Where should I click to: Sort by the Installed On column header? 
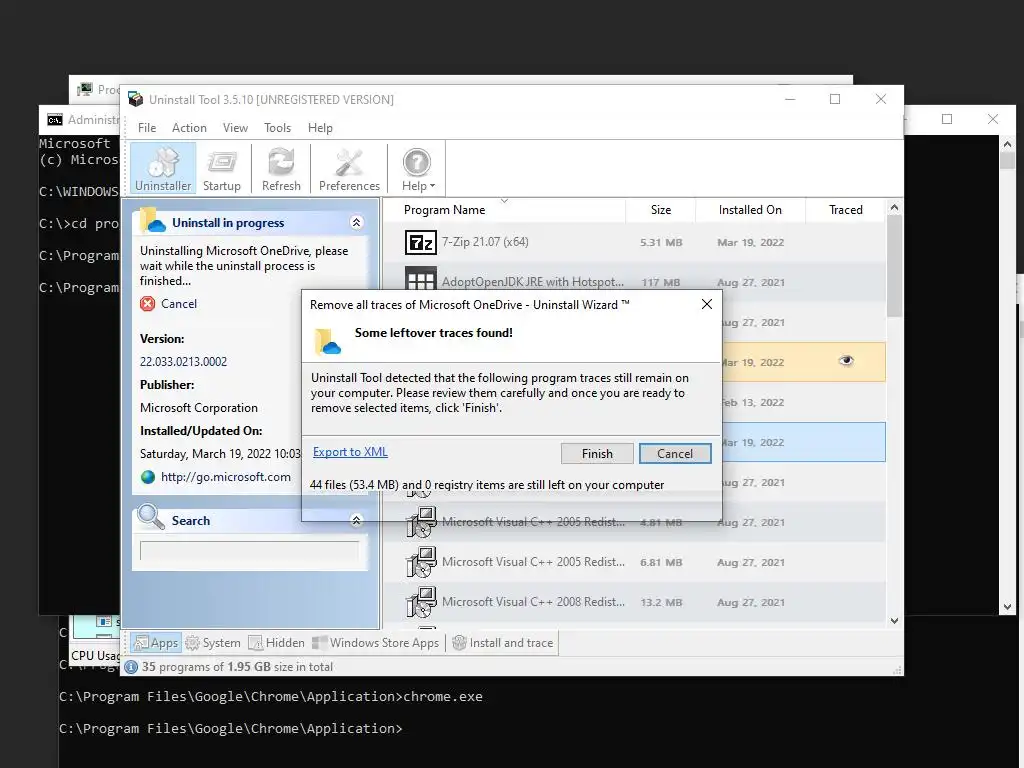(750, 210)
